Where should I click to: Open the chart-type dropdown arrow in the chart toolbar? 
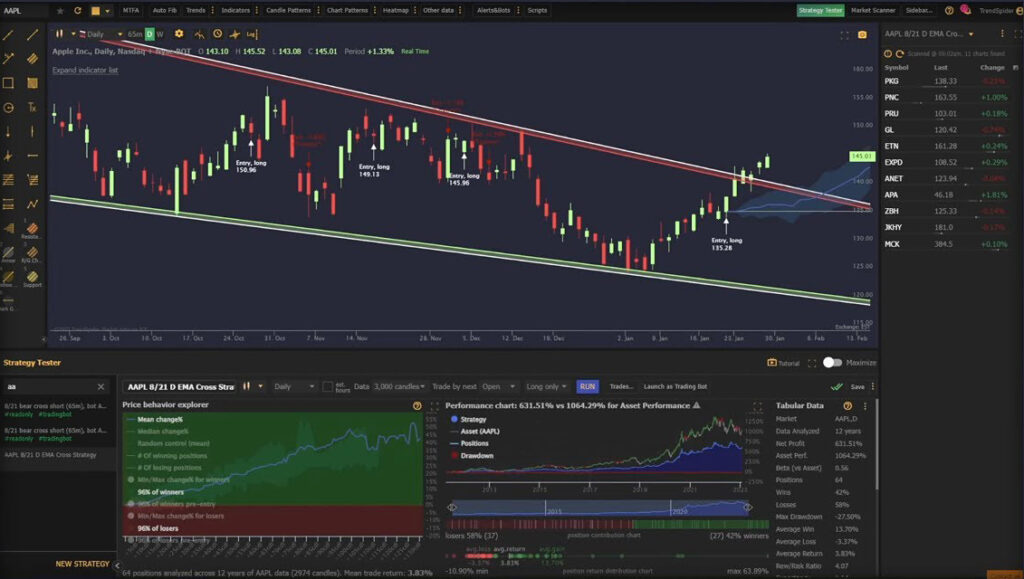pyautogui.click(x=73, y=34)
